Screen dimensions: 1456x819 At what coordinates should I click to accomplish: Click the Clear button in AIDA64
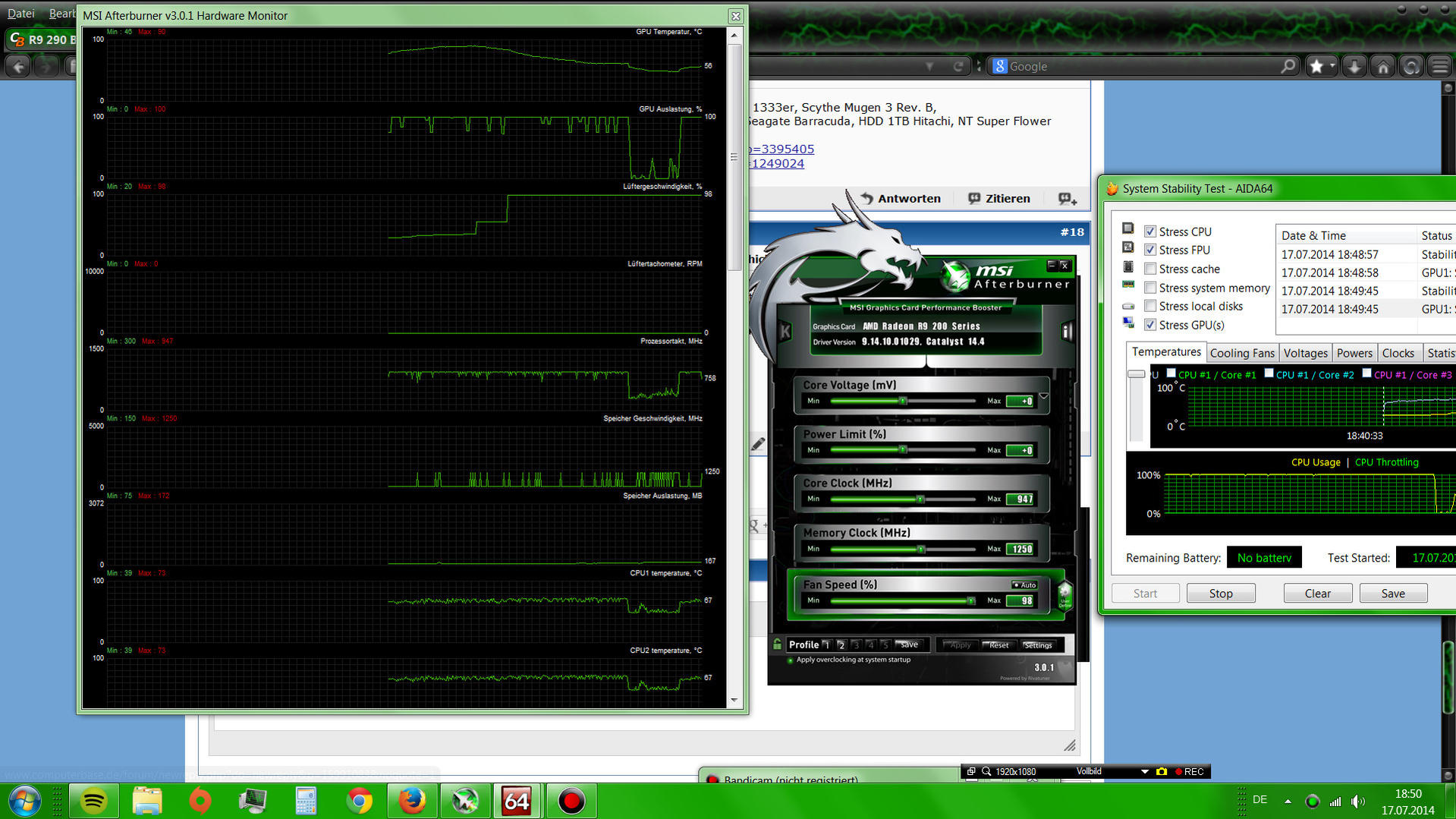click(1318, 594)
